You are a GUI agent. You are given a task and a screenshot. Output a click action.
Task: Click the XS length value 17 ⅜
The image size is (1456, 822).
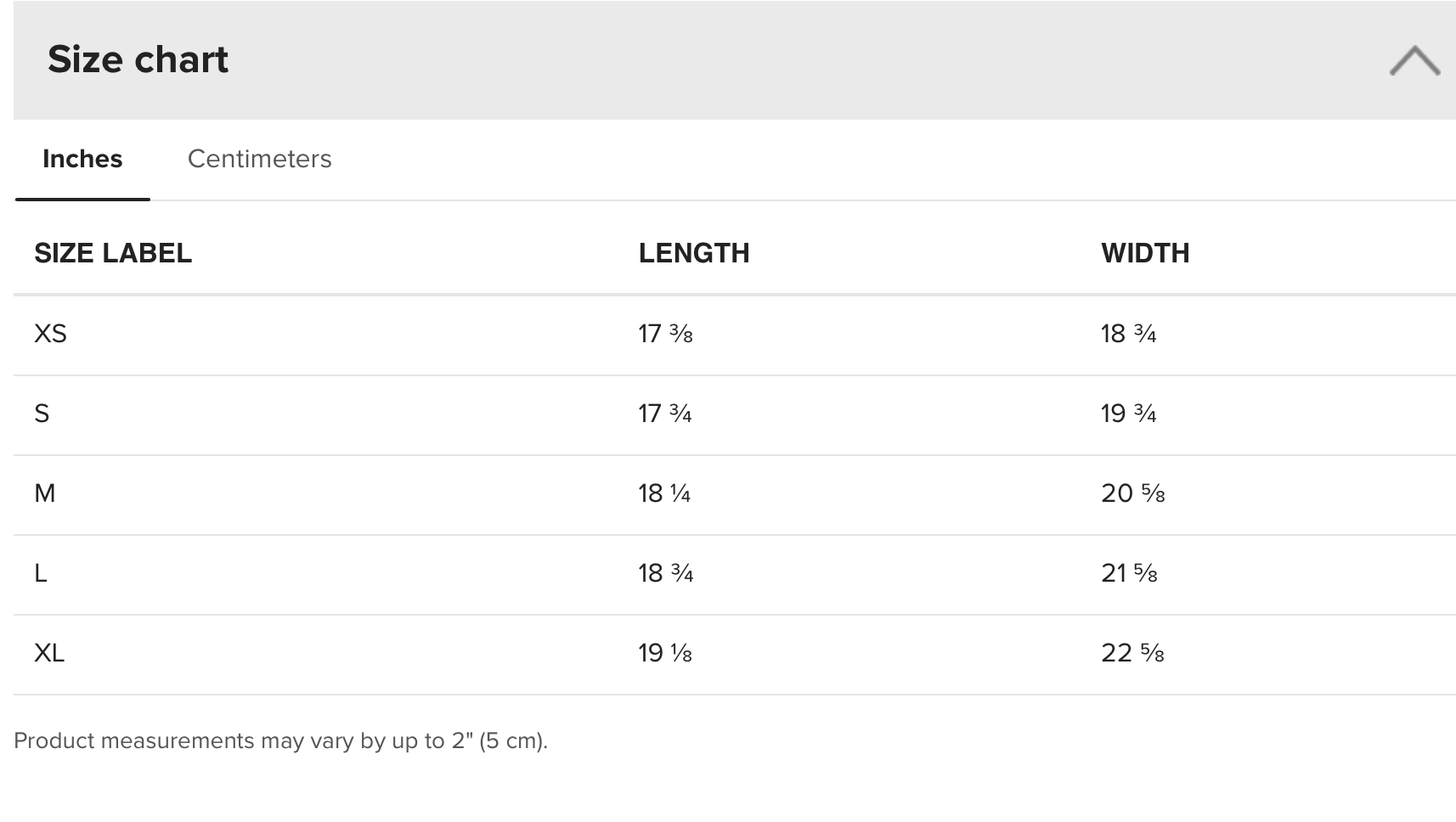[x=665, y=334]
